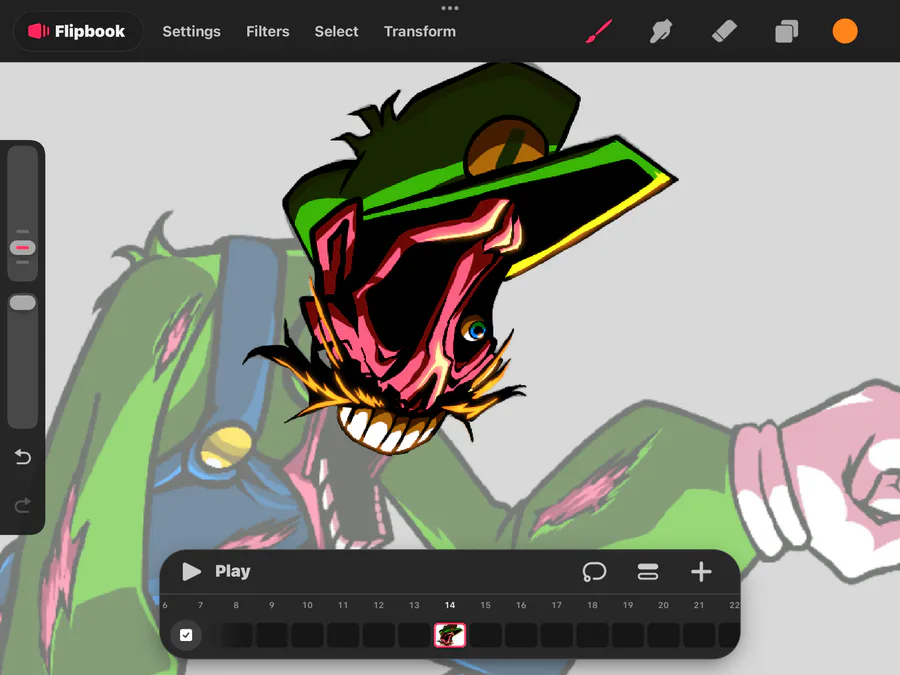The image size is (900, 675).
Task: Select the pink Brush tool
Action: [599, 31]
